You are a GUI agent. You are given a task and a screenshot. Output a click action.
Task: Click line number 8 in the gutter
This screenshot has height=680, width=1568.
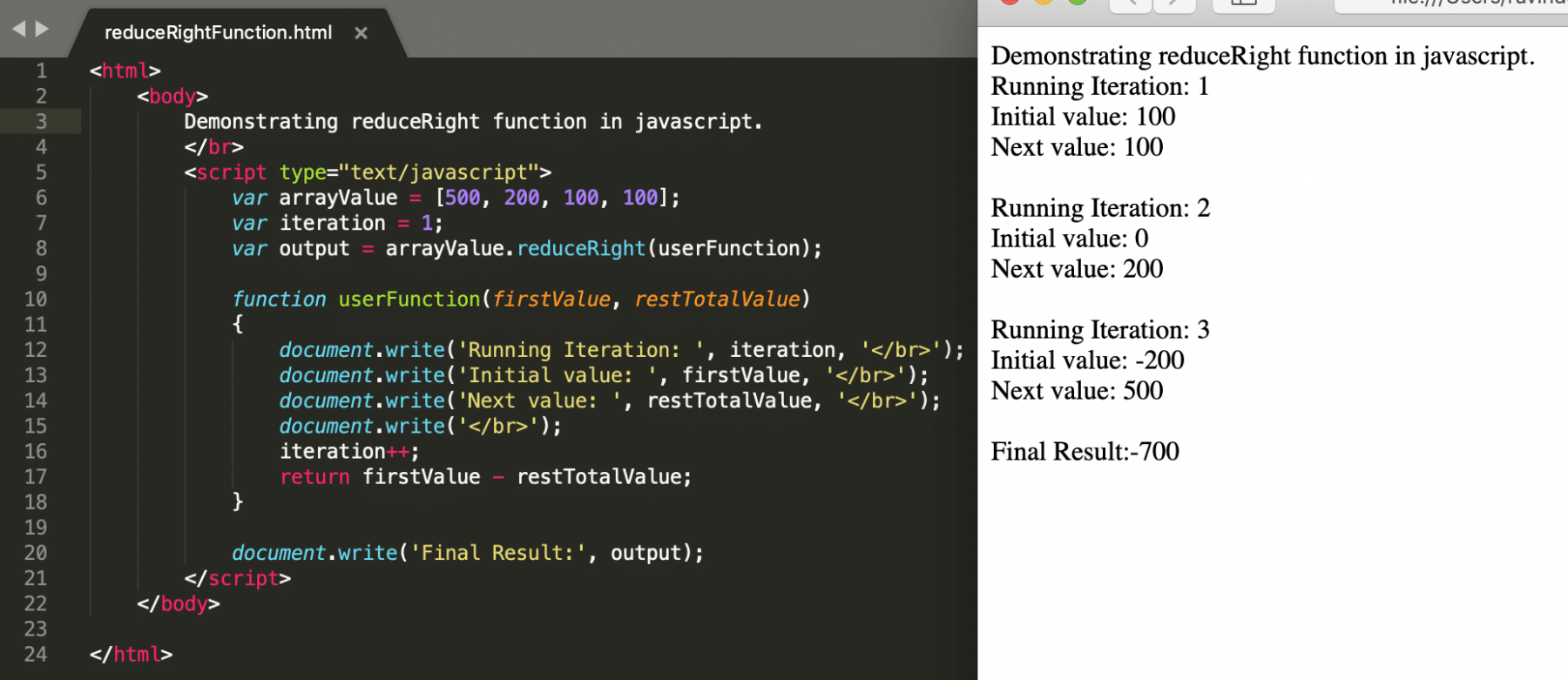click(x=41, y=248)
